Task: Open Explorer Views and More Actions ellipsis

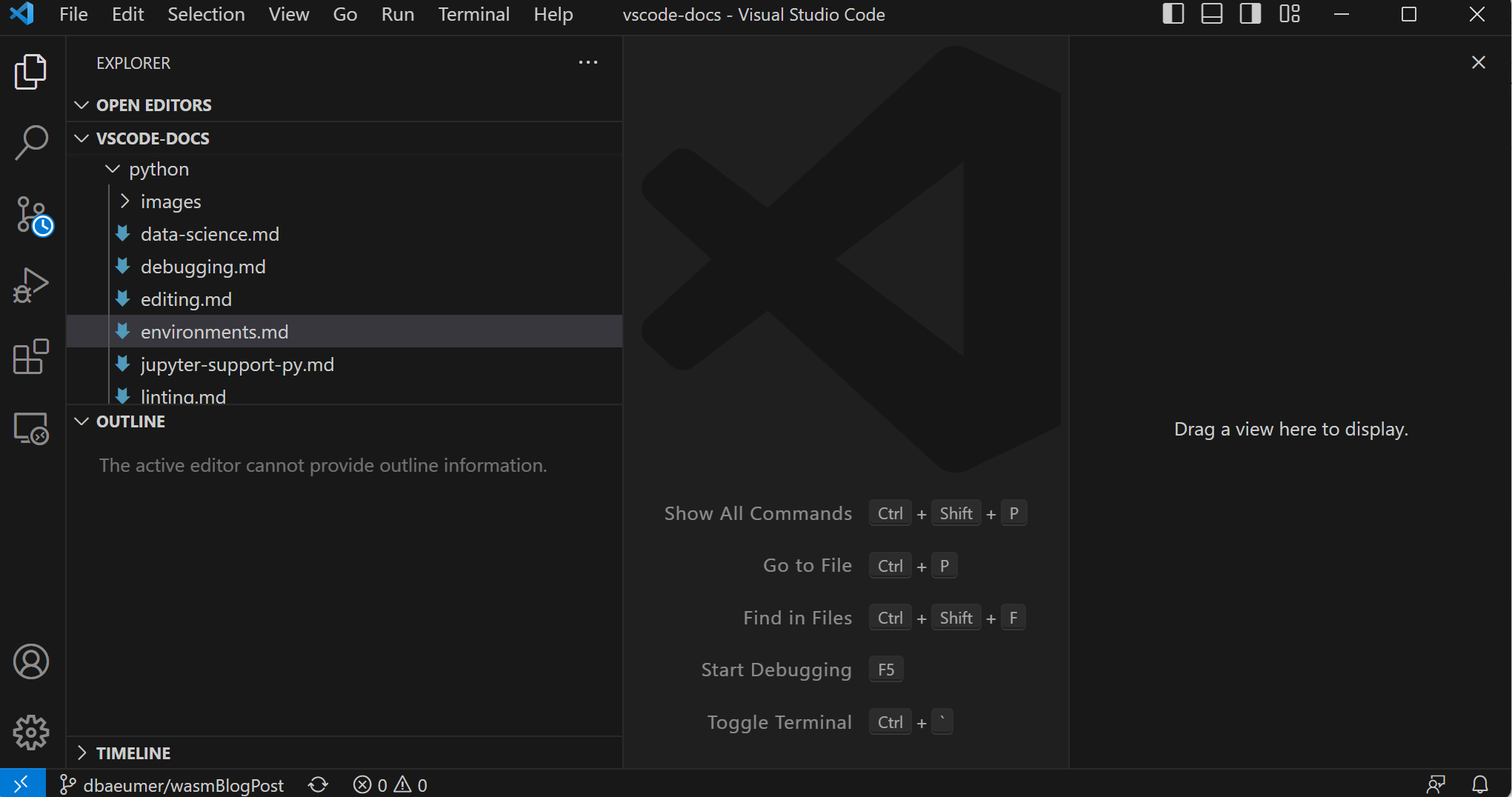Action: click(x=588, y=63)
